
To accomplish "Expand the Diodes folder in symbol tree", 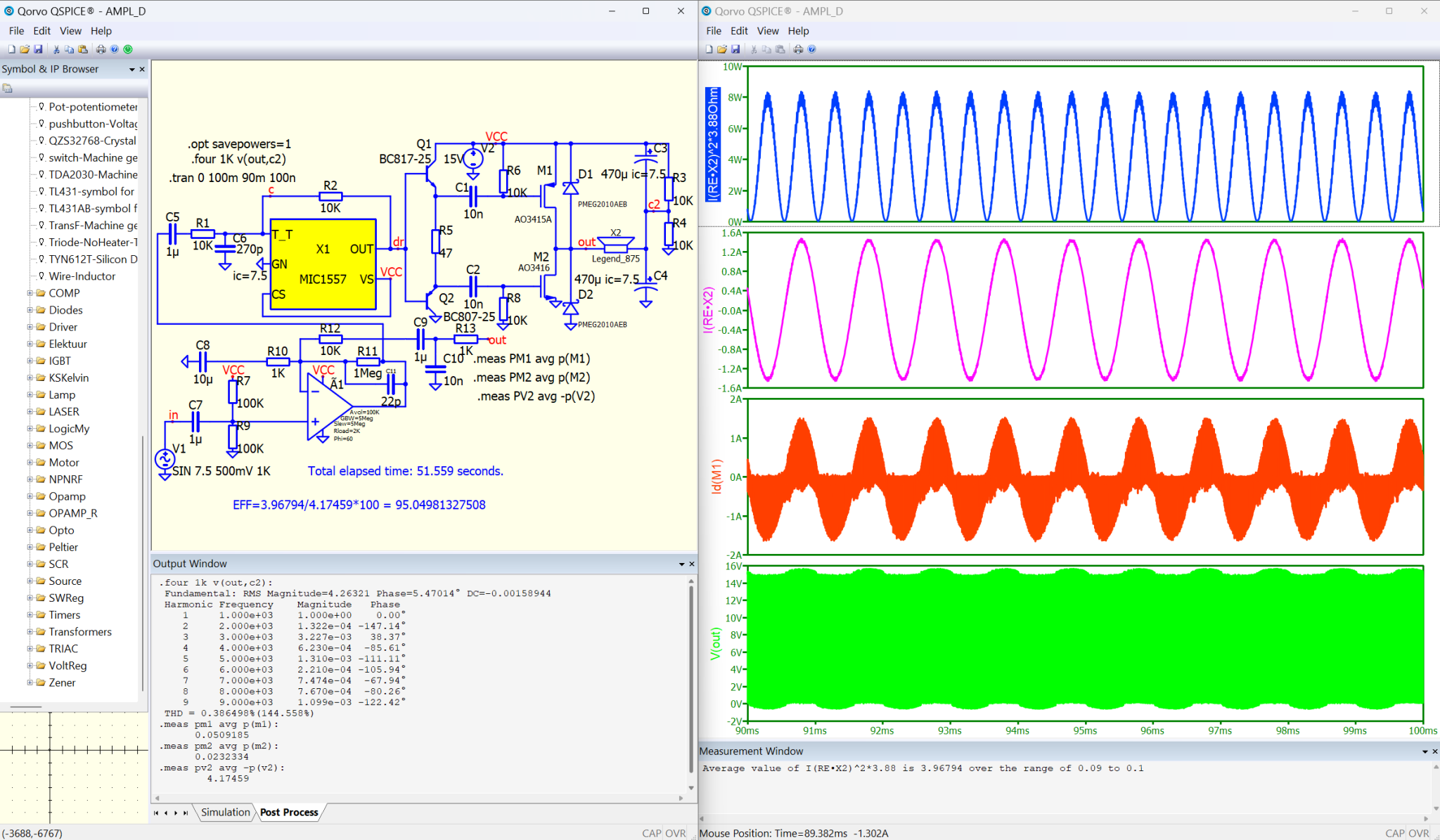I will [30, 310].
